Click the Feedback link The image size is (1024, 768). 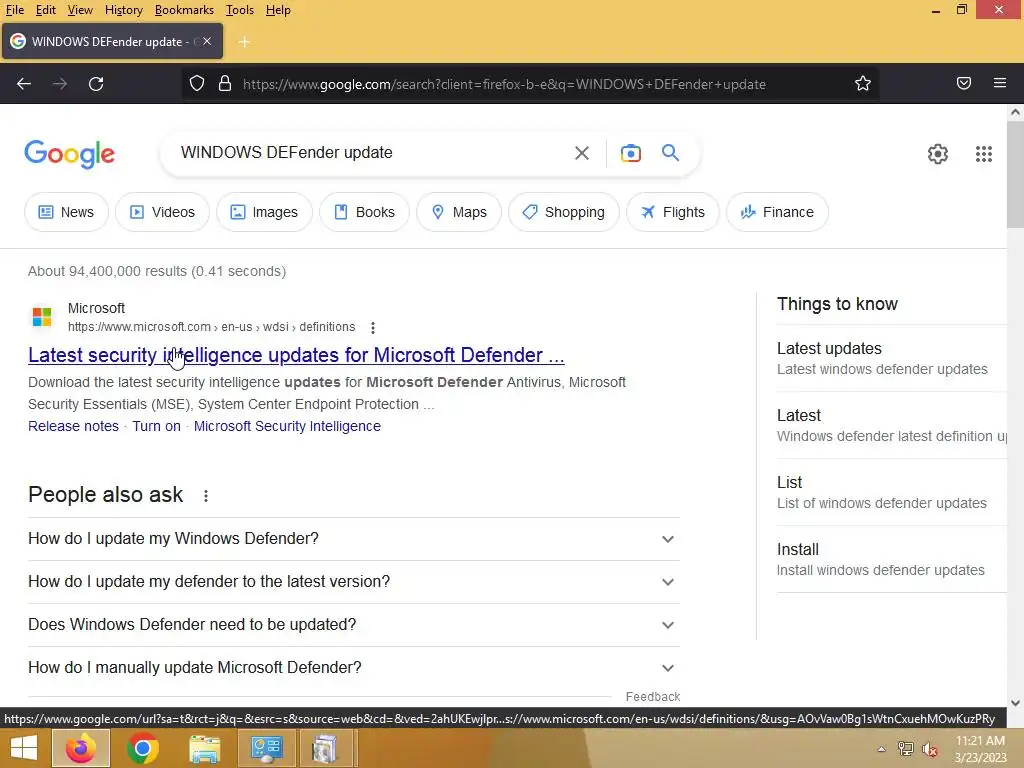click(x=652, y=697)
